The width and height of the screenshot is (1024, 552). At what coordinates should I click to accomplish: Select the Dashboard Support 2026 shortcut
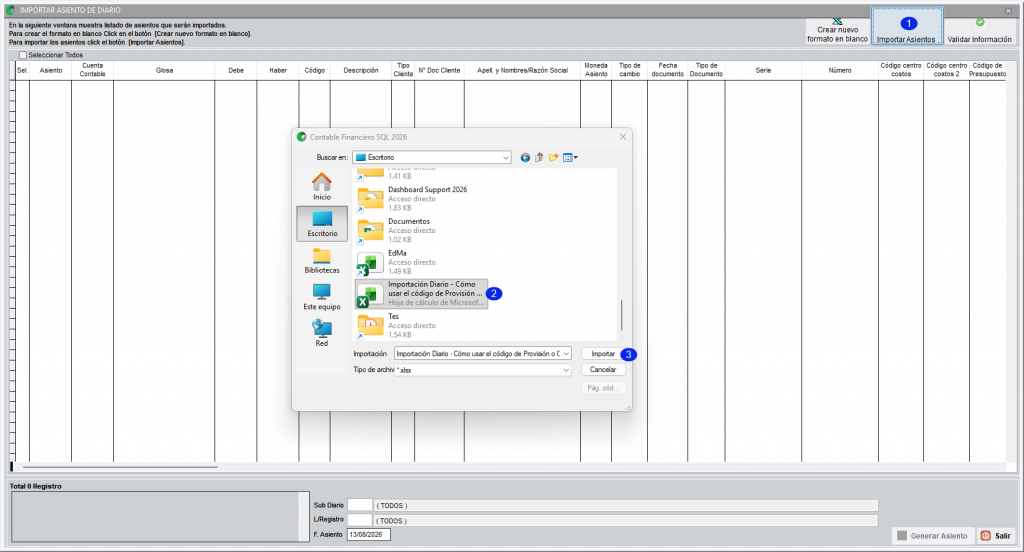(x=421, y=199)
